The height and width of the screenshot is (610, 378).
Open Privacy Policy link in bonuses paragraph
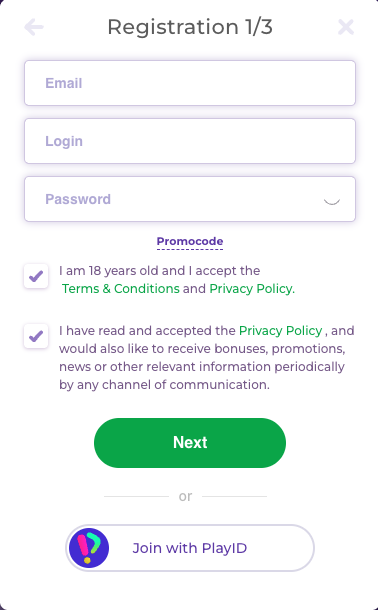click(x=280, y=331)
